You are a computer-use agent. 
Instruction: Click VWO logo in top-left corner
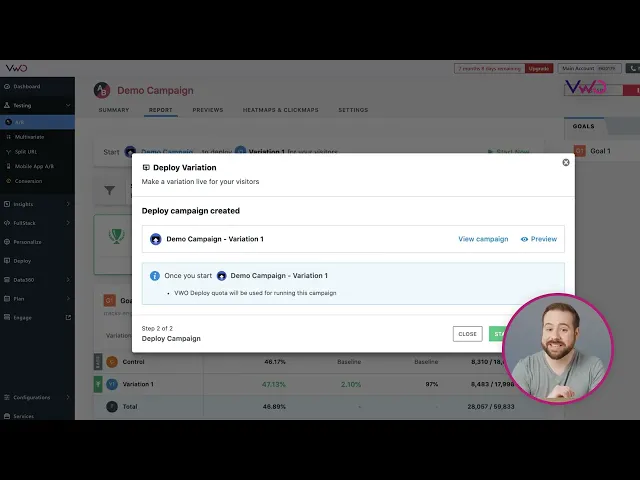pyautogui.click(x=16, y=68)
